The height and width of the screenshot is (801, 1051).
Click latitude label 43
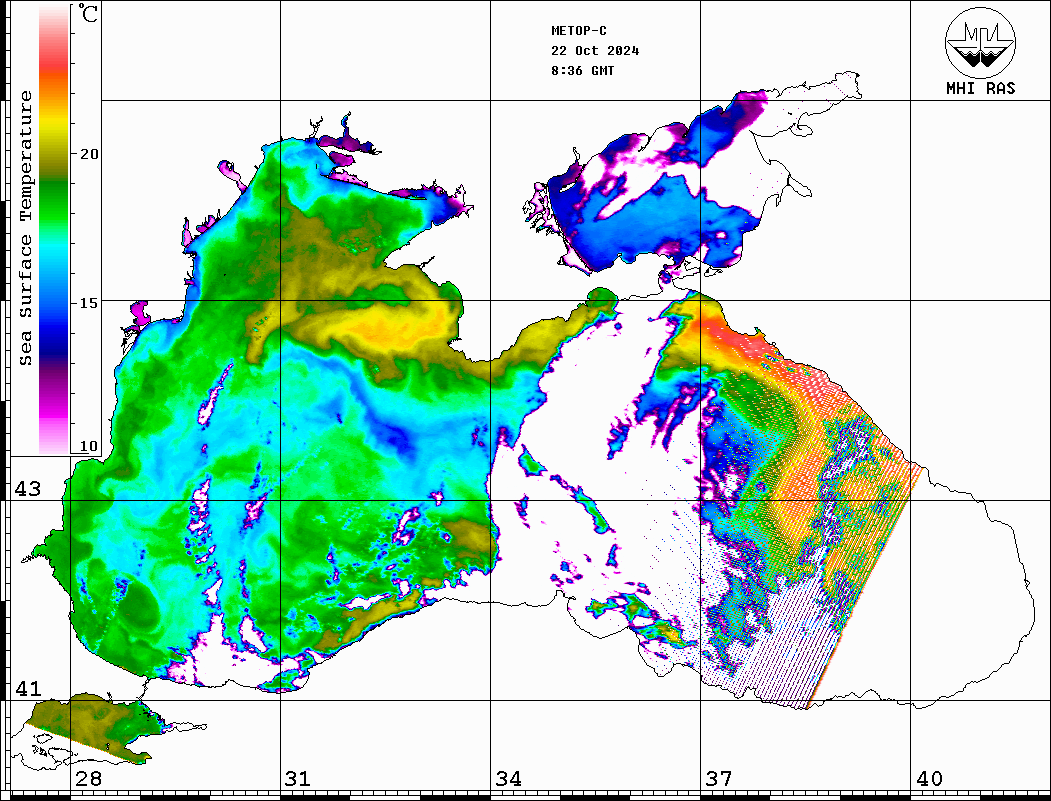pyautogui.click(x=28, y=489)
